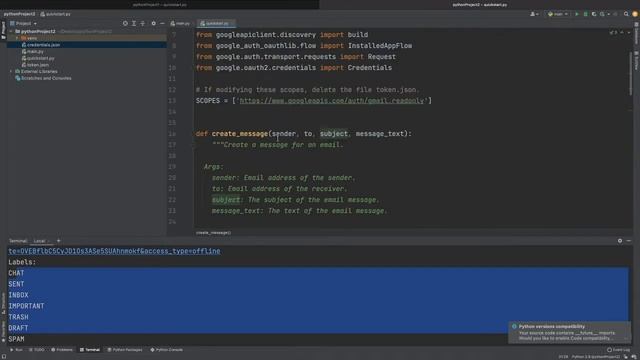
Task: Select the Terminal tool window tab
Action: click(x=90, y=350)
